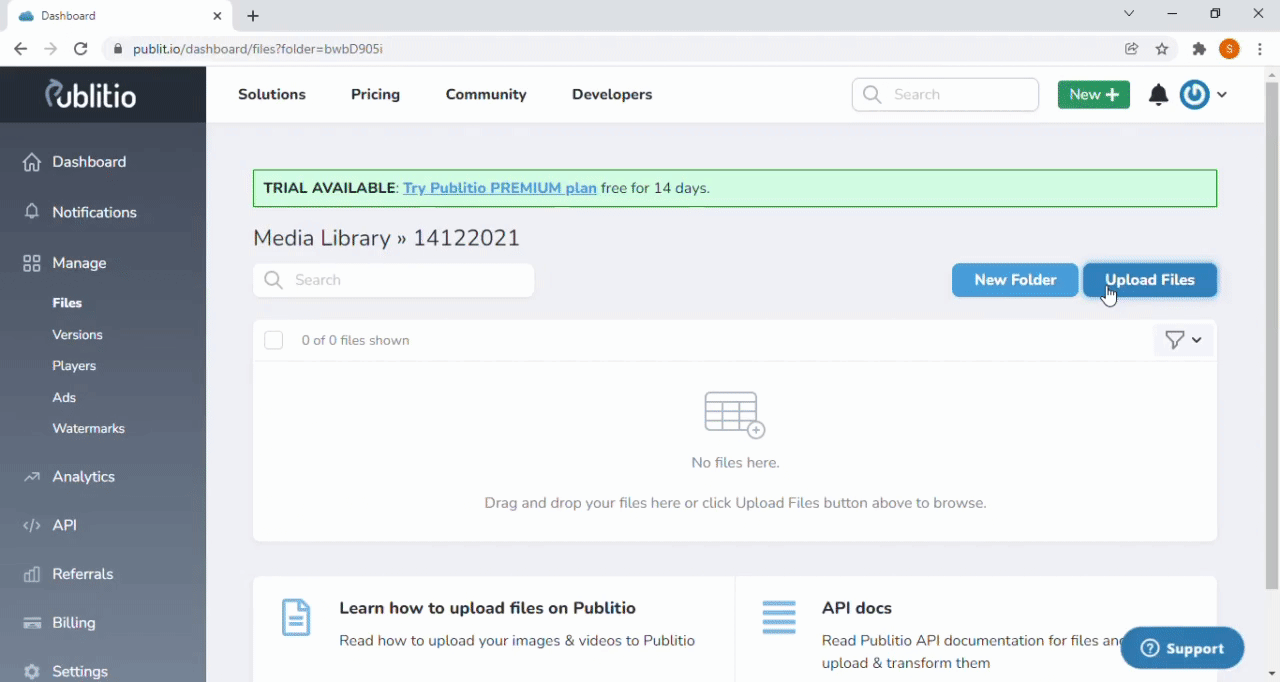Open Analytics from the sidebar

[x=83, y=477]
